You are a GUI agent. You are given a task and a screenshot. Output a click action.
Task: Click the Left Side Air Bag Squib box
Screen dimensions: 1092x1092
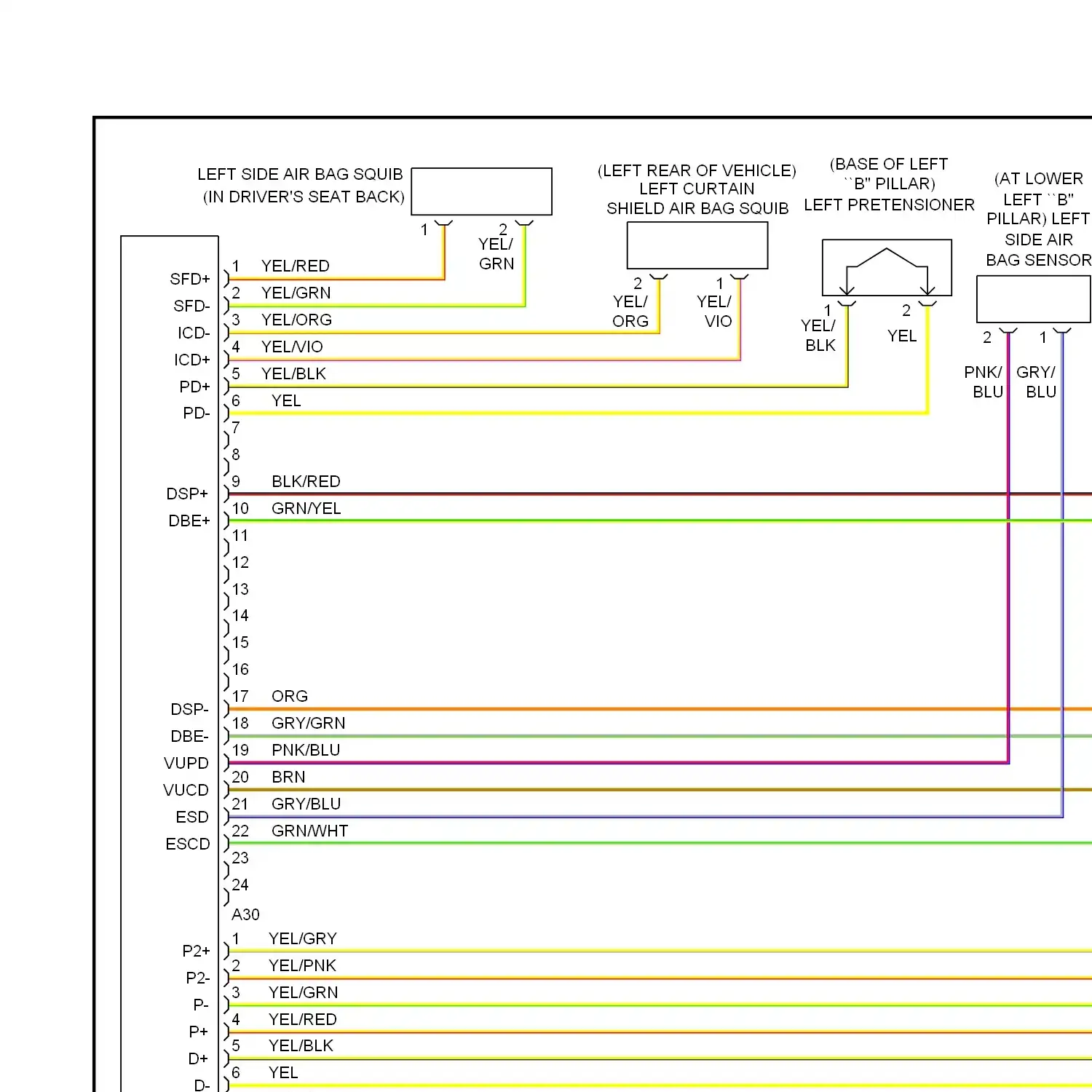[481, 191]
